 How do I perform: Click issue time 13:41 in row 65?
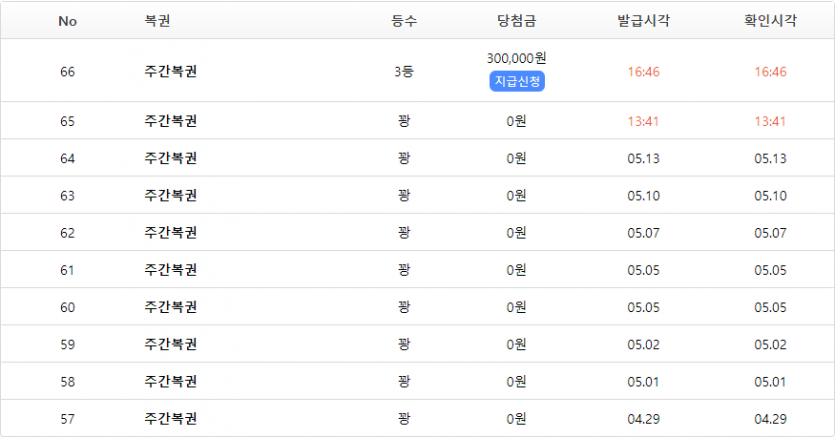(x=643, y=121)
